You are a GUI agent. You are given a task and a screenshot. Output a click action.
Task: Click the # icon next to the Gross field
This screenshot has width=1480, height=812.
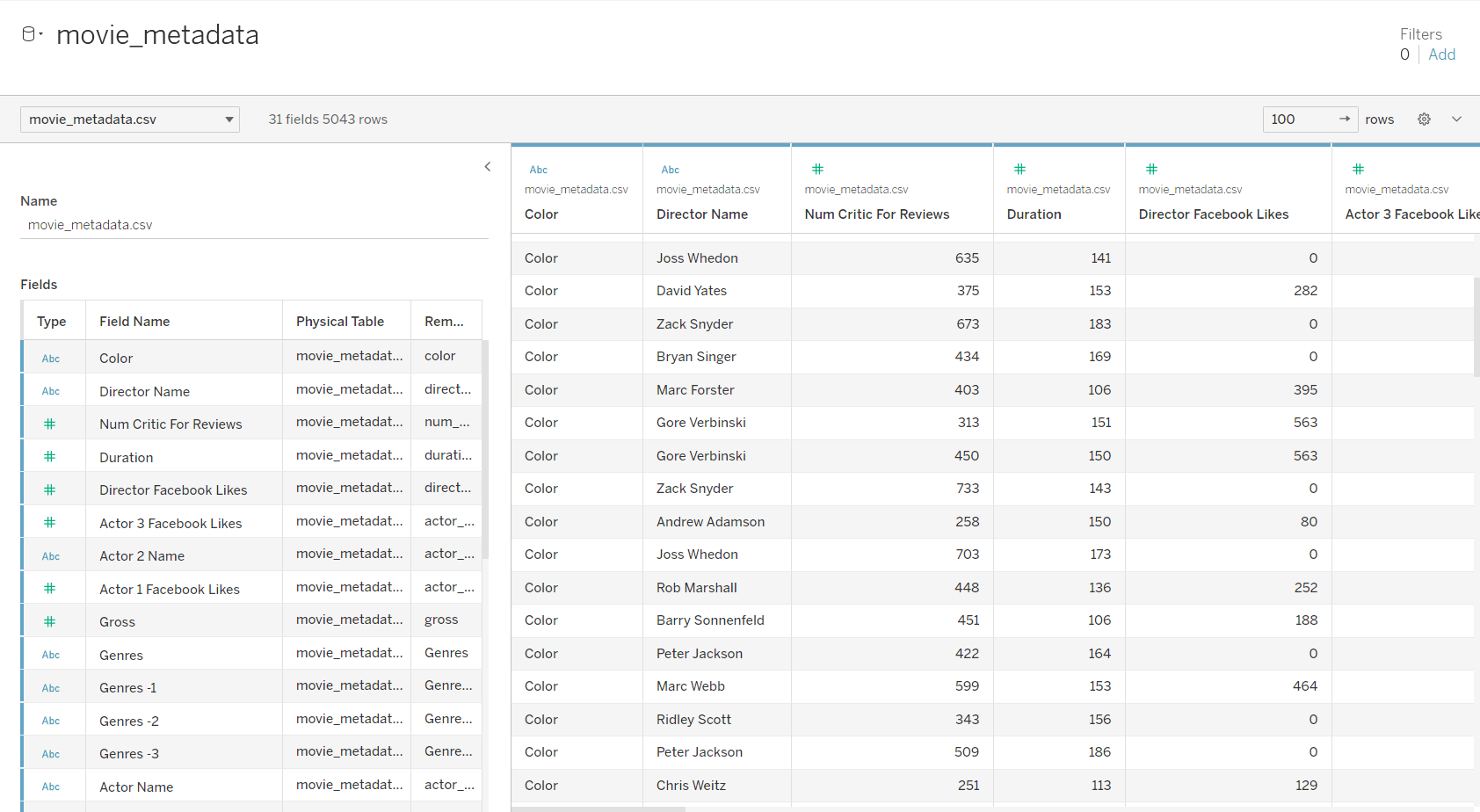pyautogui.click(x=51, y=620)
